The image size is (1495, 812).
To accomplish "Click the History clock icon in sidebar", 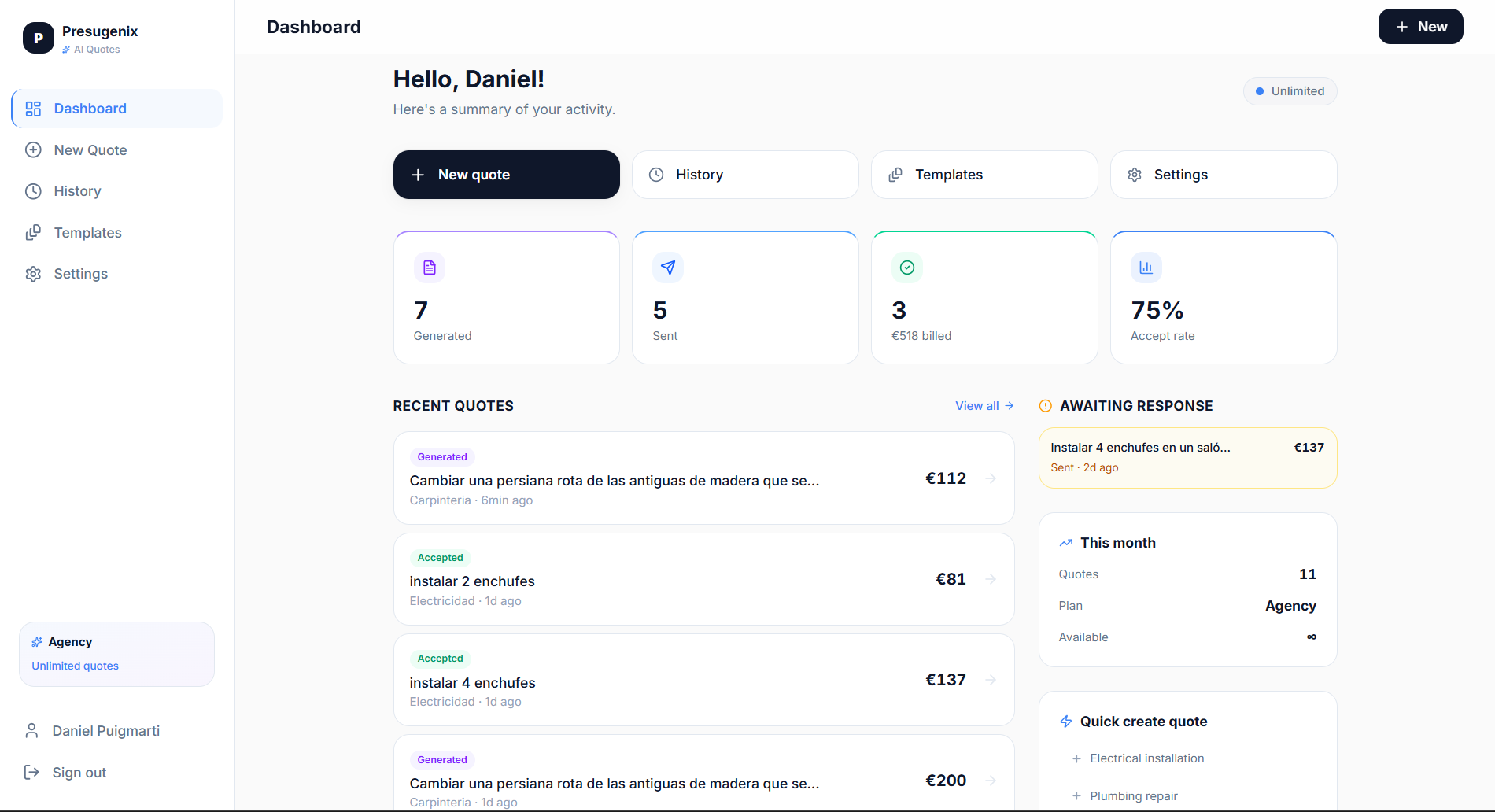I will [x=33, y=191].
